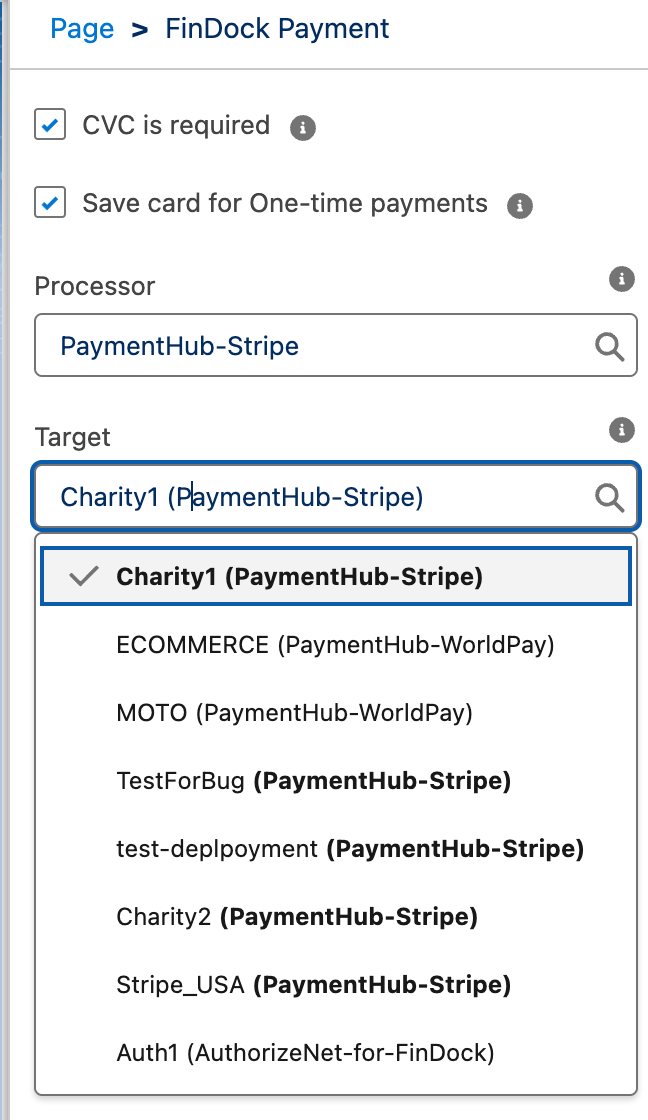Click the search icon in Target field

click(x=609, y=497)
